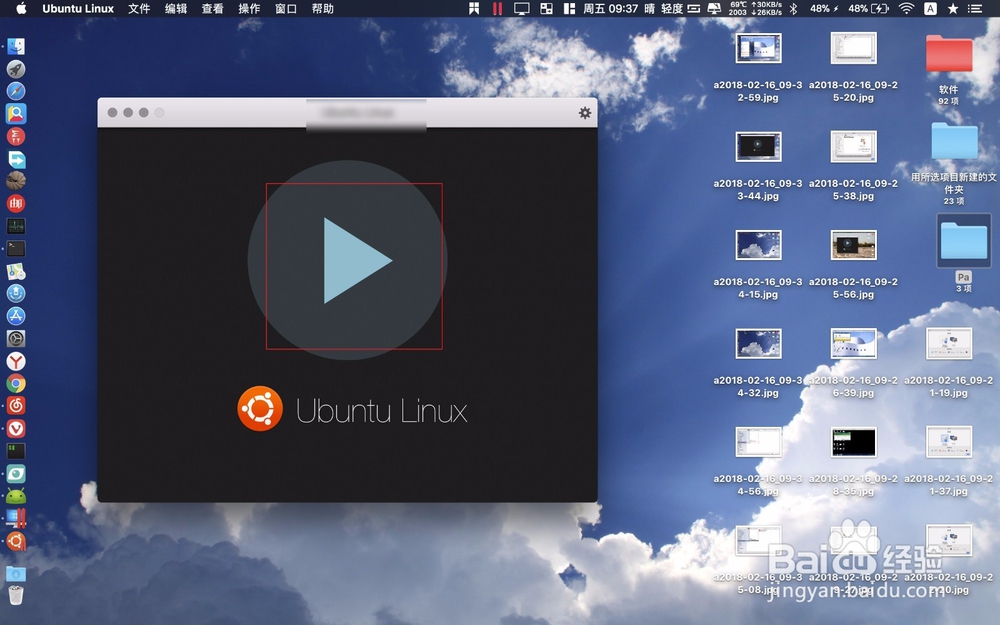Open the VM configuration gear icon

584,113
